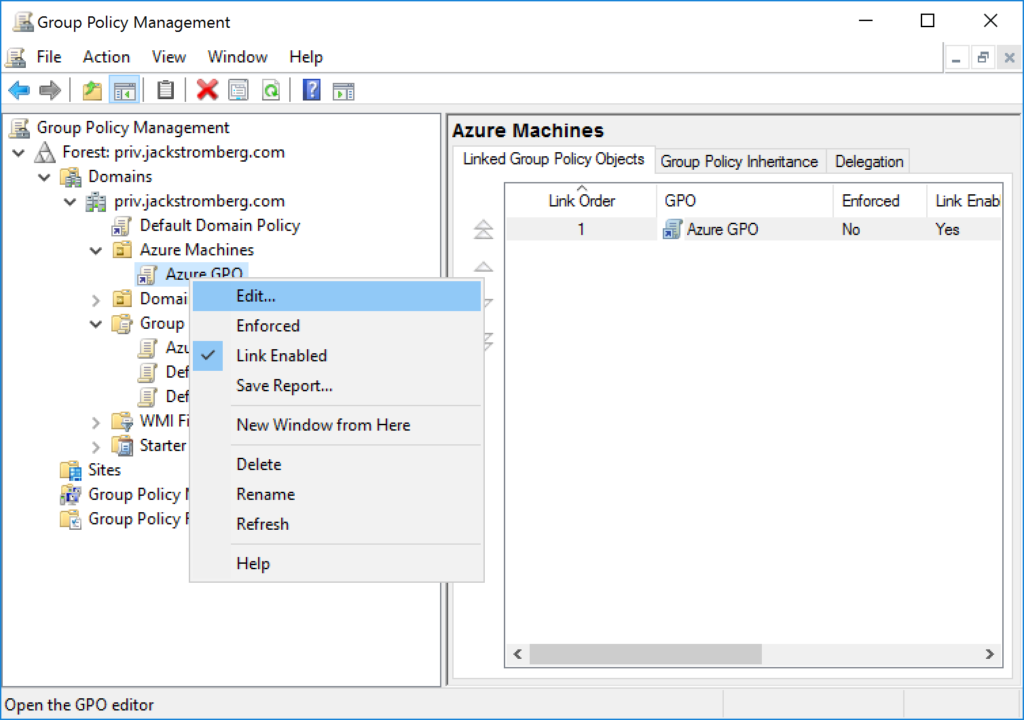Click the Back navigation arrow icon
This screenshot has width=1024, height=720.
[x=18, y=90]
